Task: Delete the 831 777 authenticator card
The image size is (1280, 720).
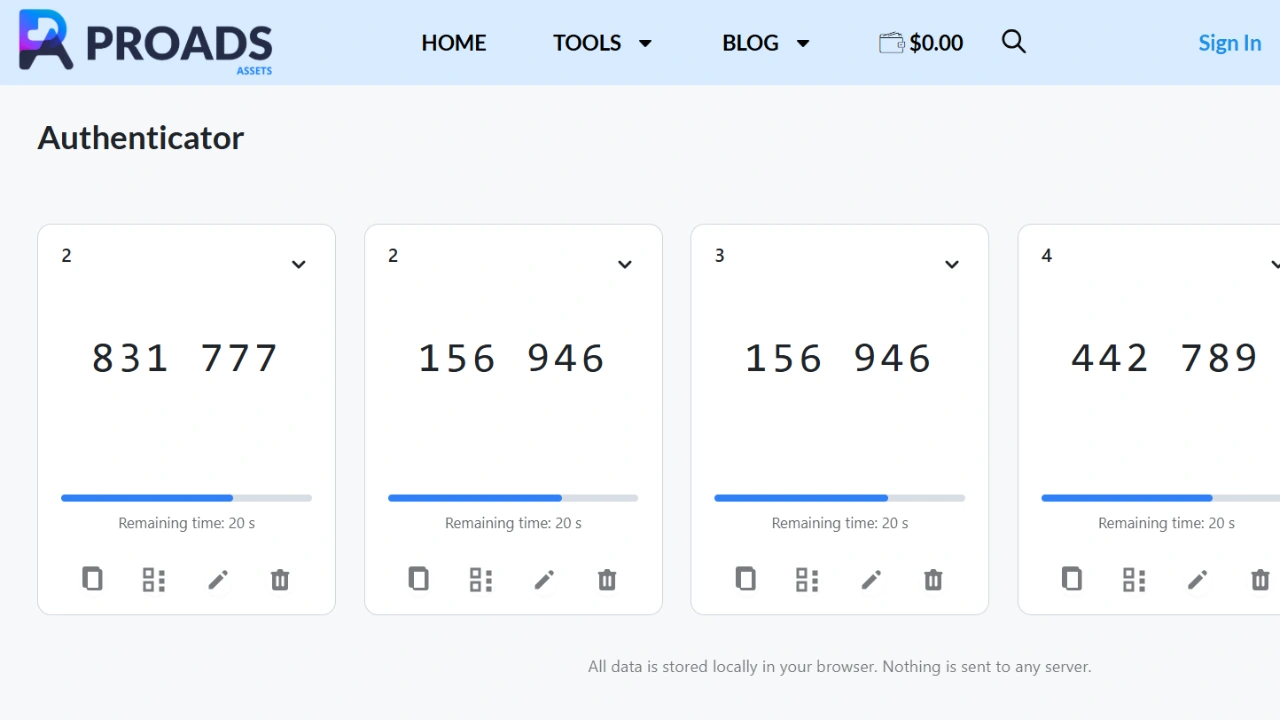Action: [x=280, y=580]
